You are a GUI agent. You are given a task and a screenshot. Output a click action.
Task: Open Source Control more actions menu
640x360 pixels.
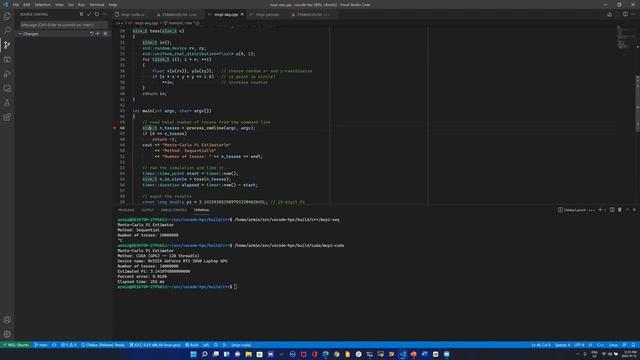click(x=105, y=14)
